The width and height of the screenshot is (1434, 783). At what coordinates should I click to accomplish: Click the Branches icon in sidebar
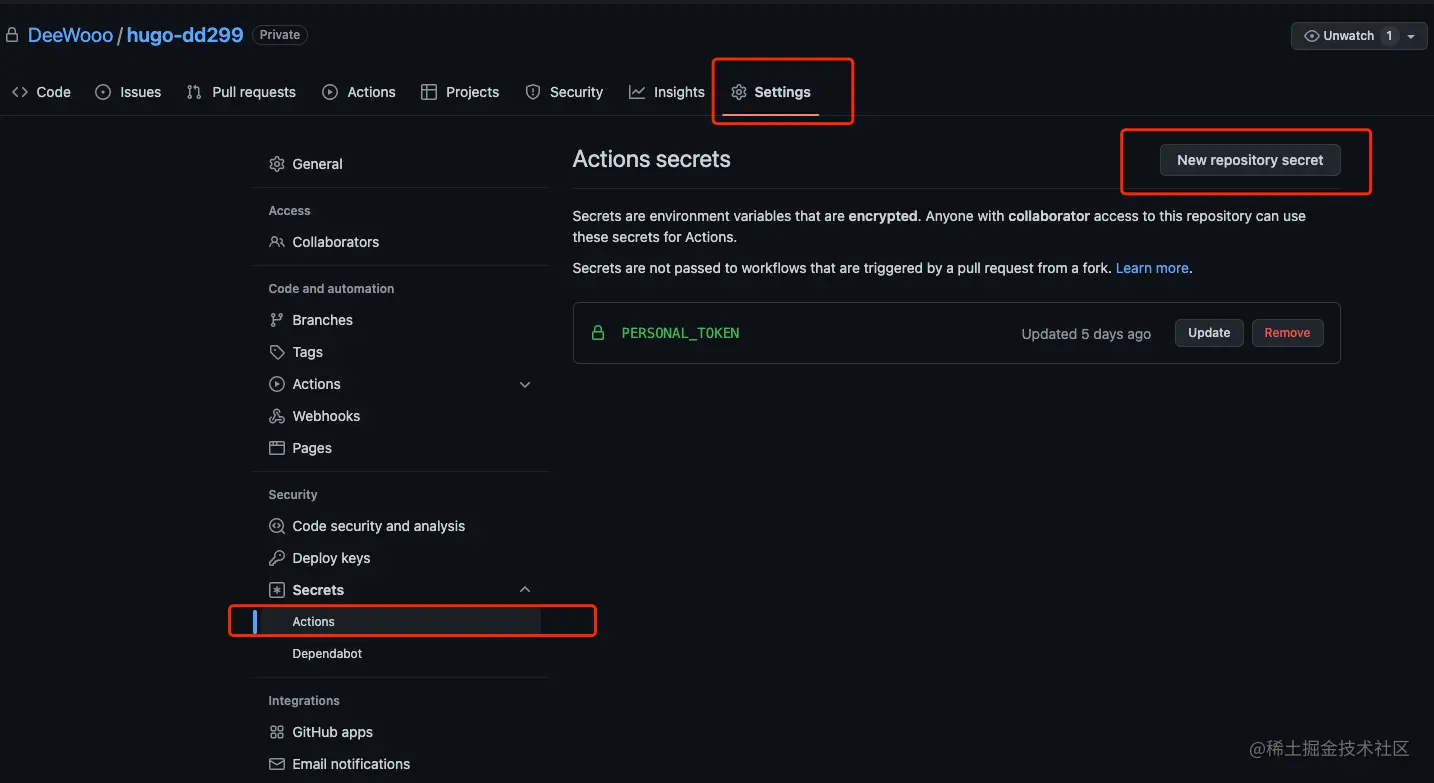pos(277,320)
